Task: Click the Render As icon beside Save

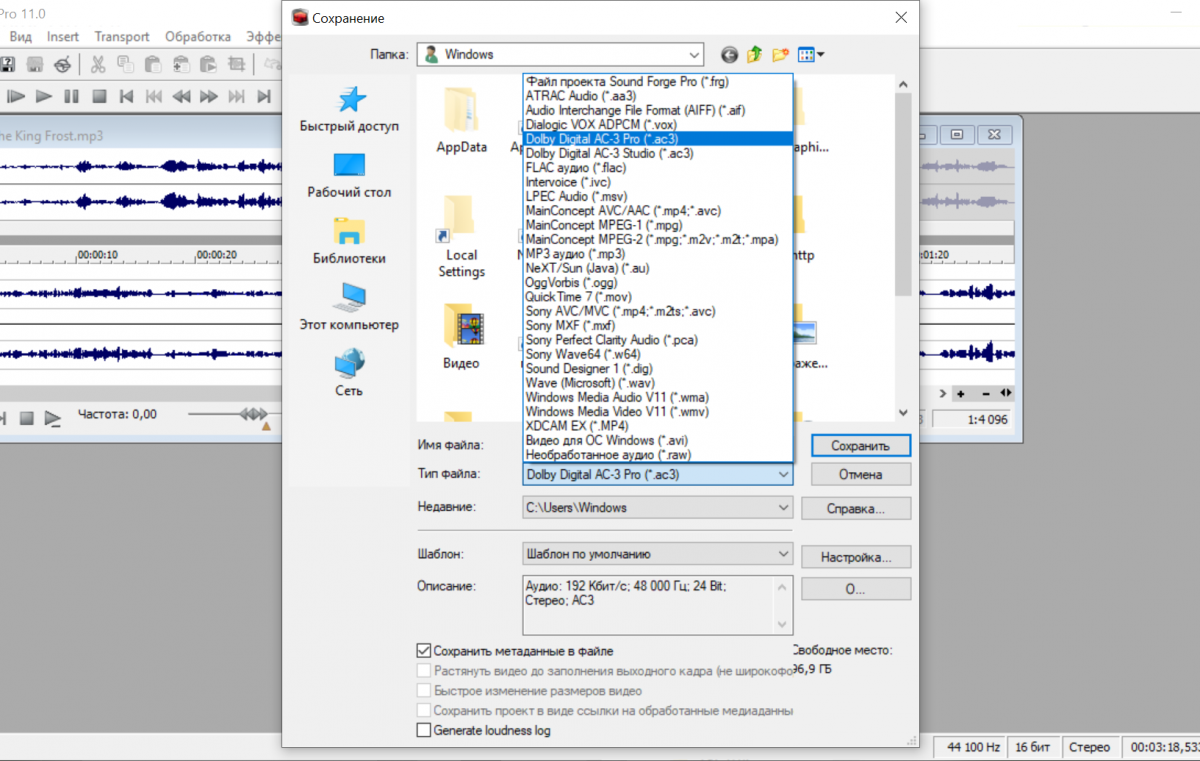Action: click(35, 64)
